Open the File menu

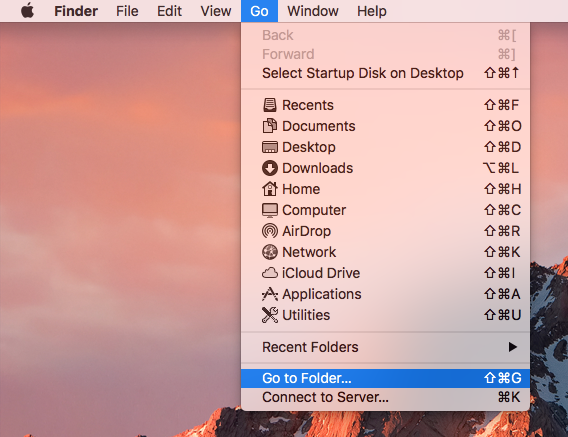tap(127, 11)
